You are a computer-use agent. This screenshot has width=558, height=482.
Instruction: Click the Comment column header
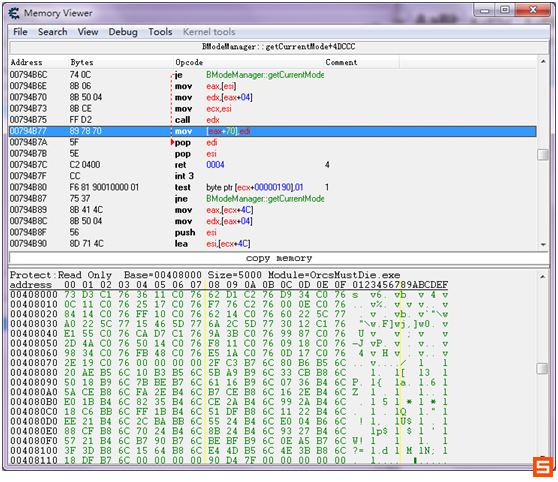[x=361, y=62]
